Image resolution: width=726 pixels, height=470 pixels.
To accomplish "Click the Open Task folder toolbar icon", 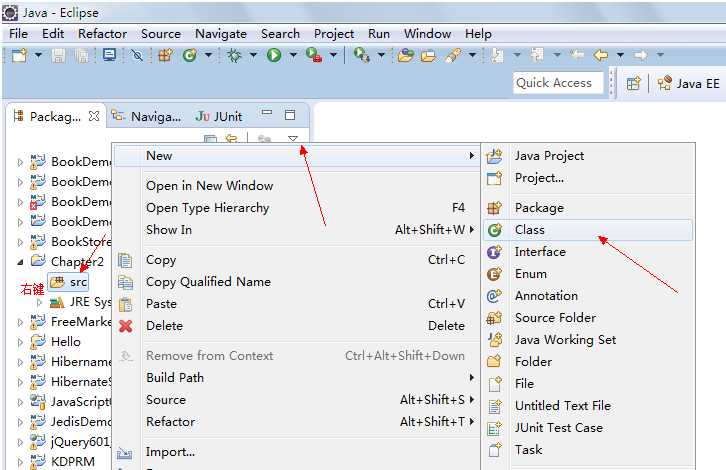I will coord(428,56).
